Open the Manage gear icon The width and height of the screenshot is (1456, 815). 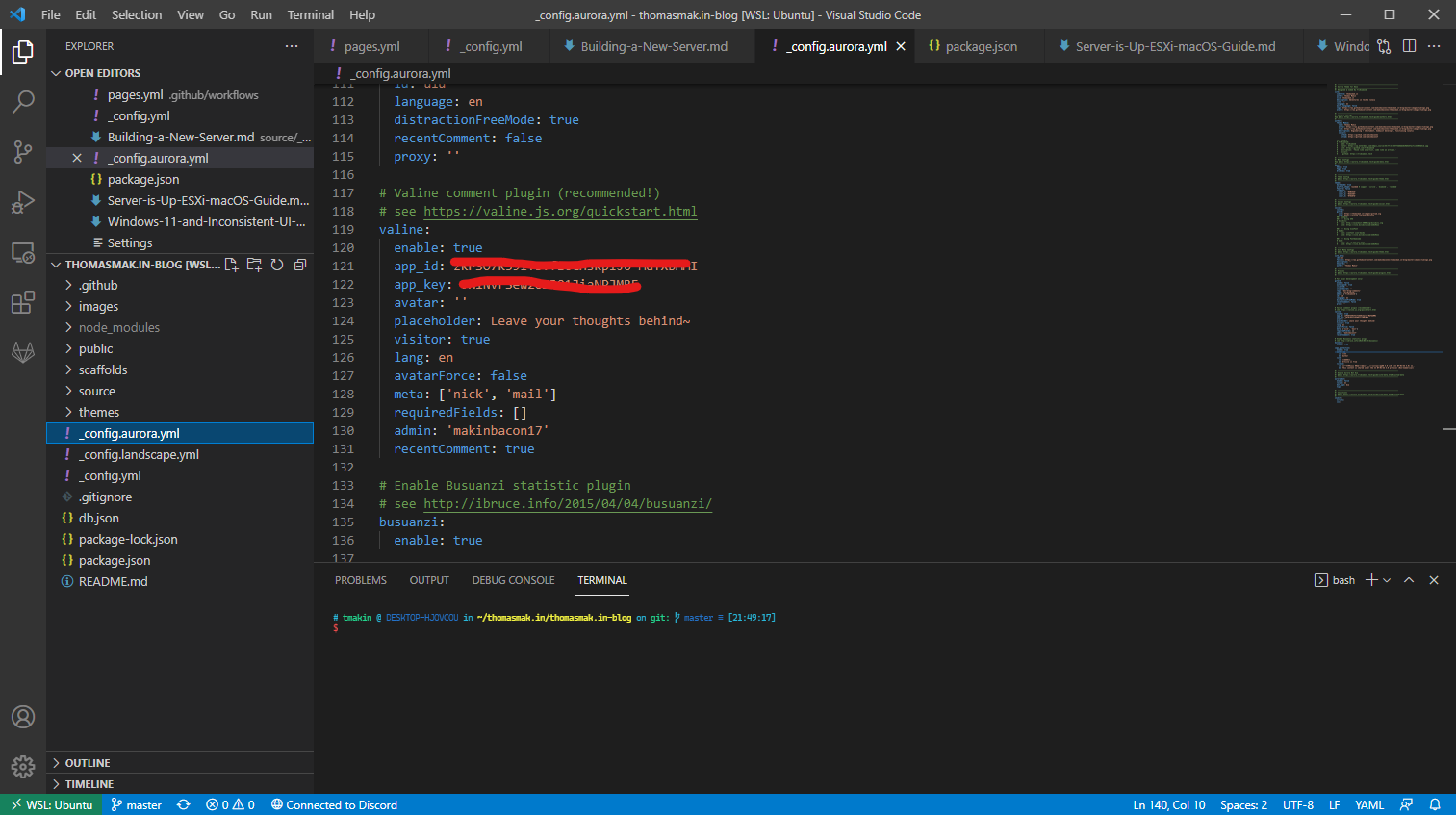[x=23, y=767]
